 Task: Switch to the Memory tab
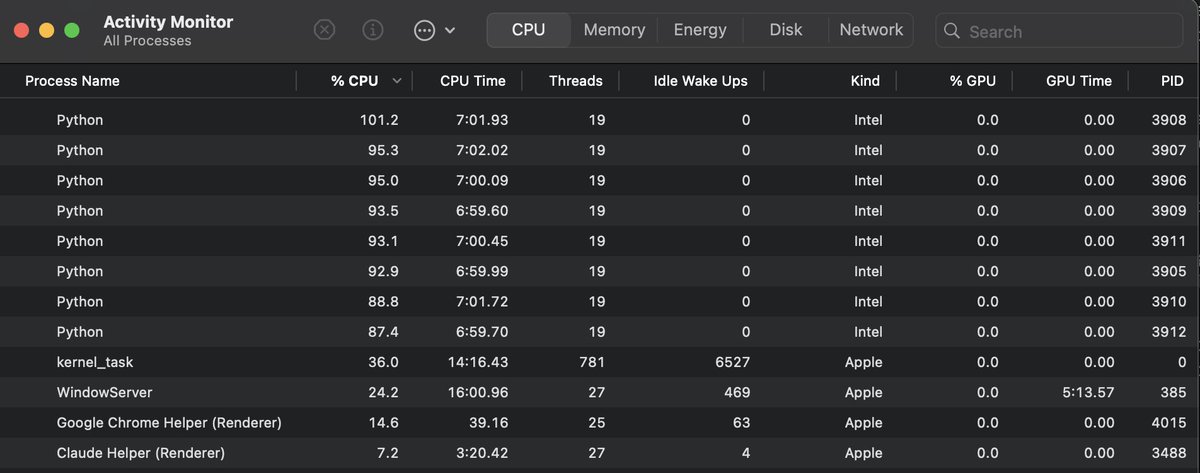614,30
